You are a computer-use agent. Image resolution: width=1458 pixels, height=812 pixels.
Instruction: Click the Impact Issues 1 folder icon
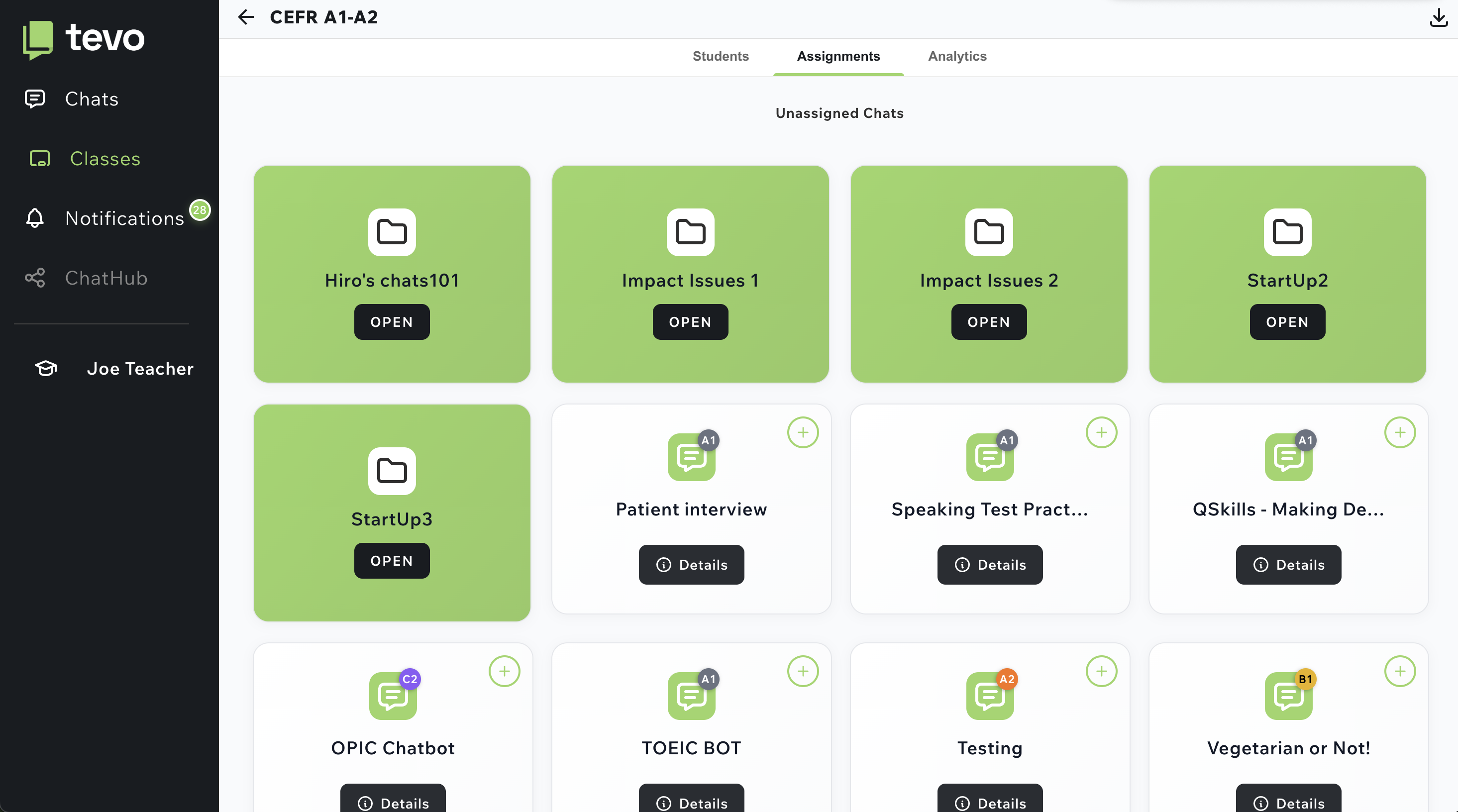(x=690, y=232)
